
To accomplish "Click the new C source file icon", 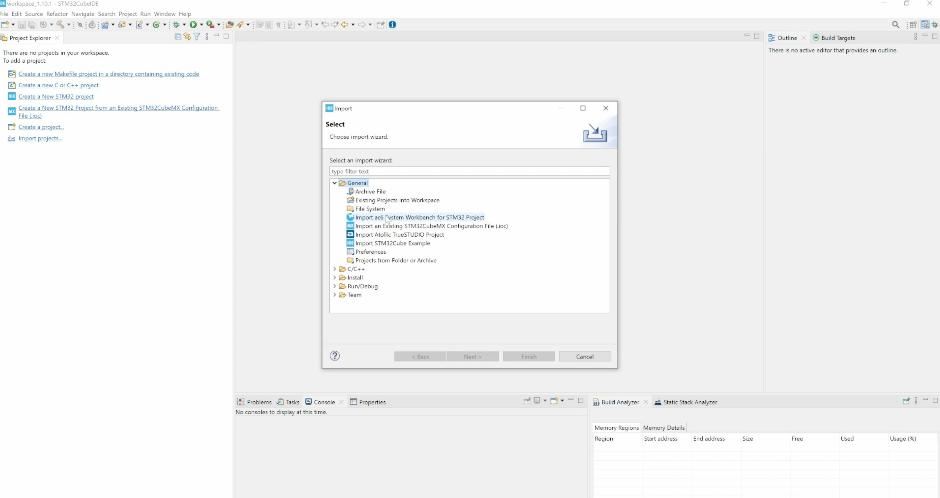I will (139, 25).
